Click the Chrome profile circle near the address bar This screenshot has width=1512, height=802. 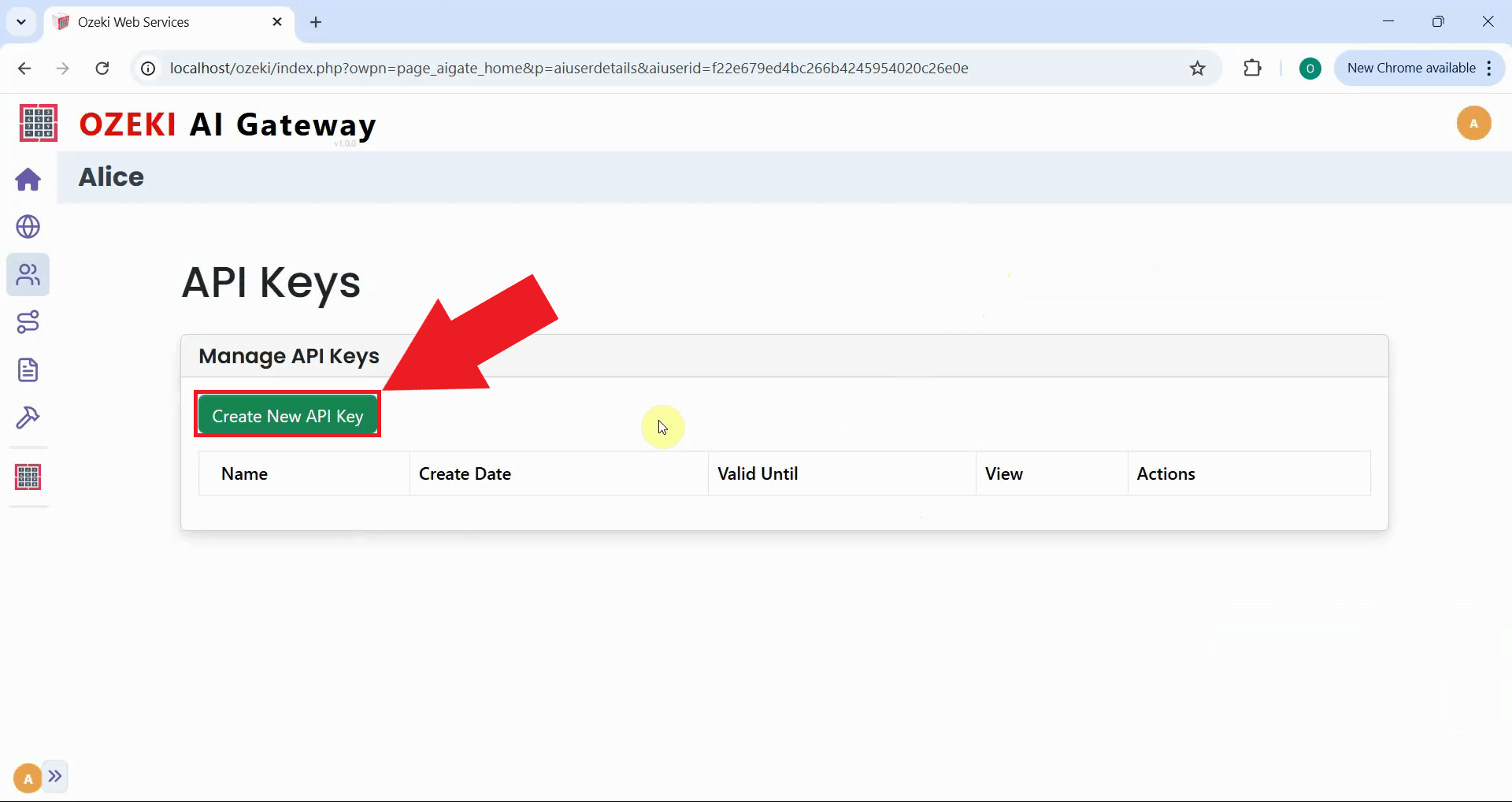[x=1310, y=69]
